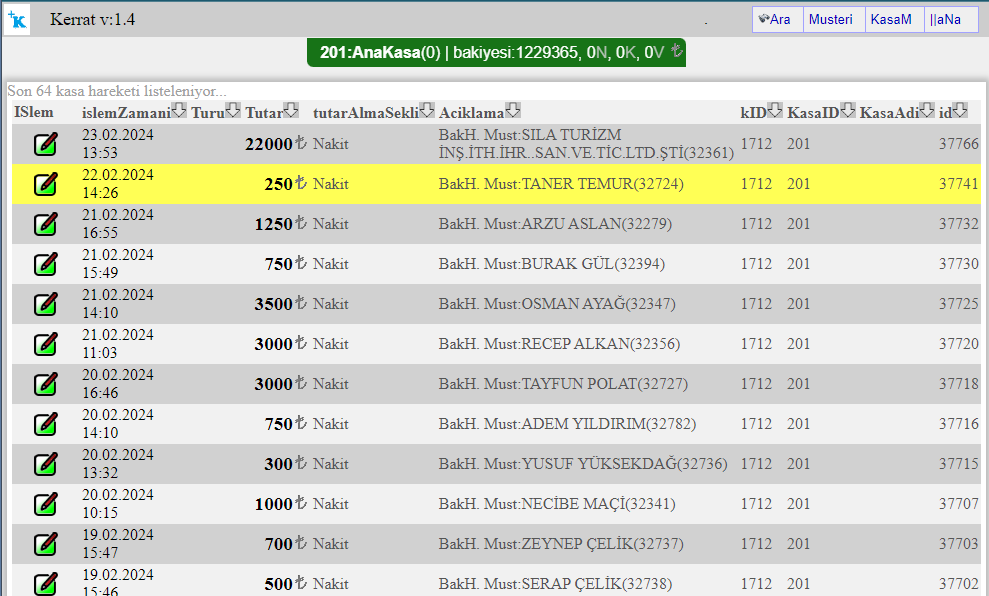Click the Tutar column sort arrow
This screenshot has width=989, height=596.
point(291,111)
